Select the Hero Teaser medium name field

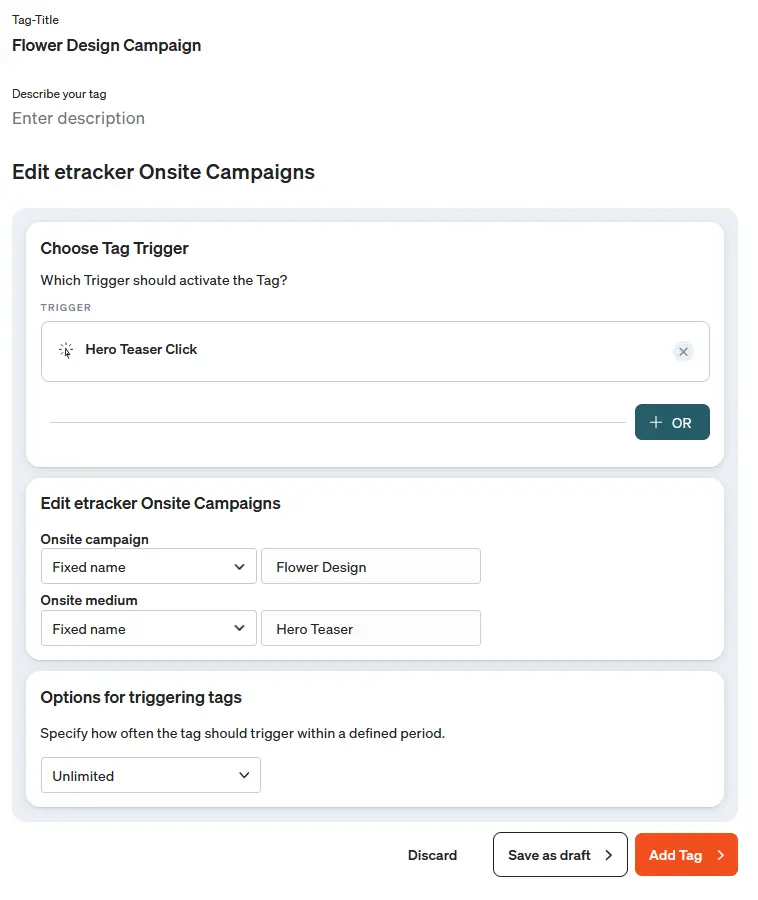tap(371, 628)
